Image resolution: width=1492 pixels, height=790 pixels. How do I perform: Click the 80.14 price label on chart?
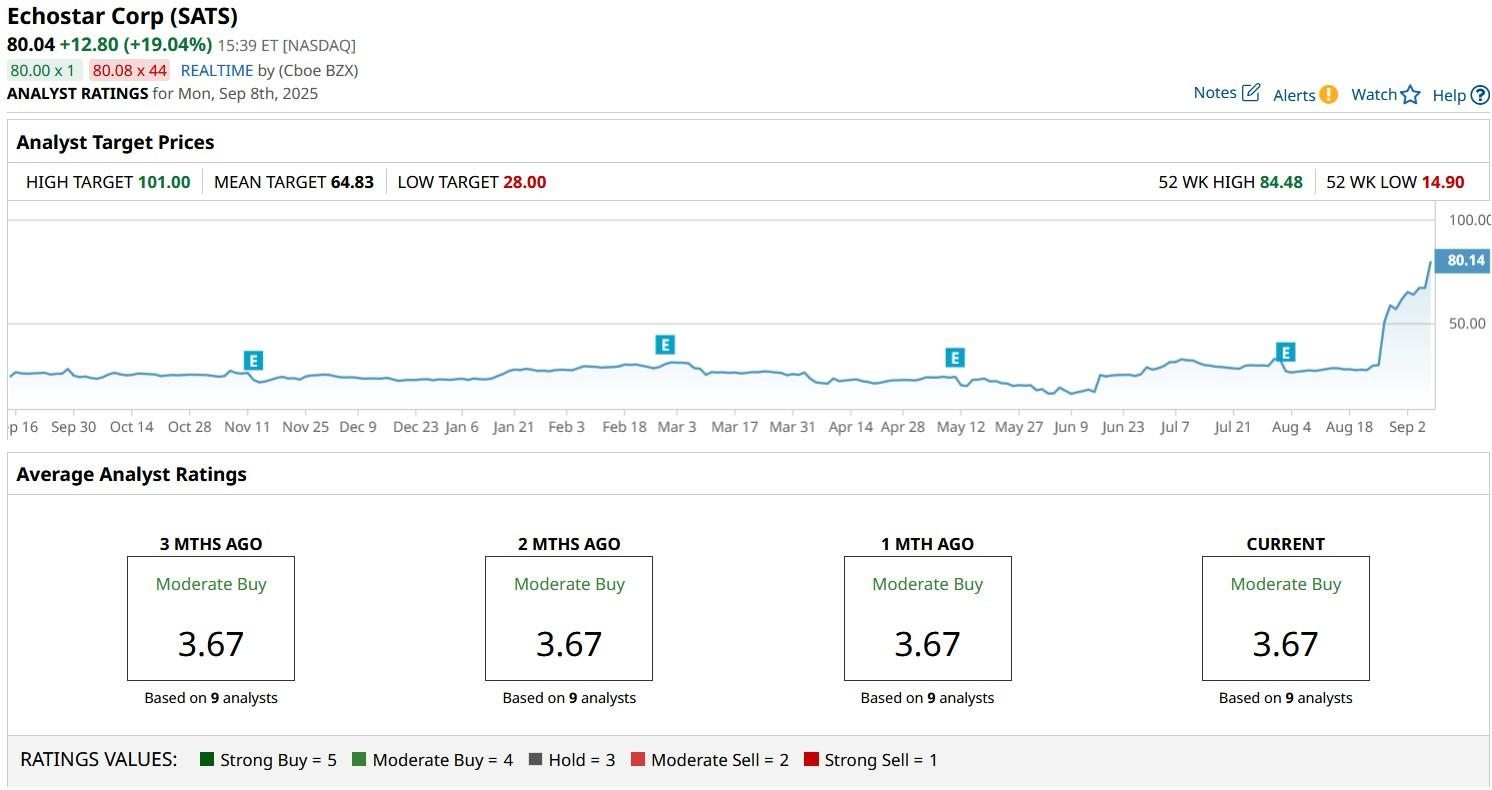click(x=1462, y=261)
